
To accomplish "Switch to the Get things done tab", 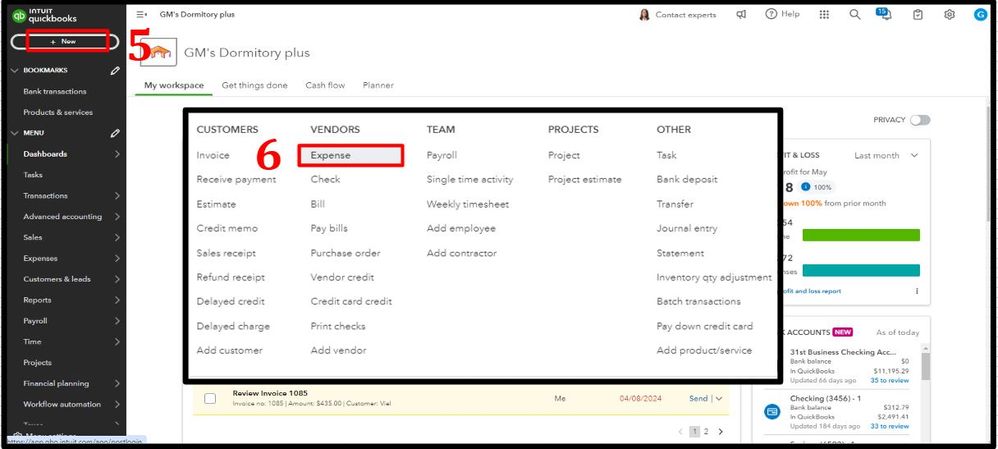I will point(255,85).
